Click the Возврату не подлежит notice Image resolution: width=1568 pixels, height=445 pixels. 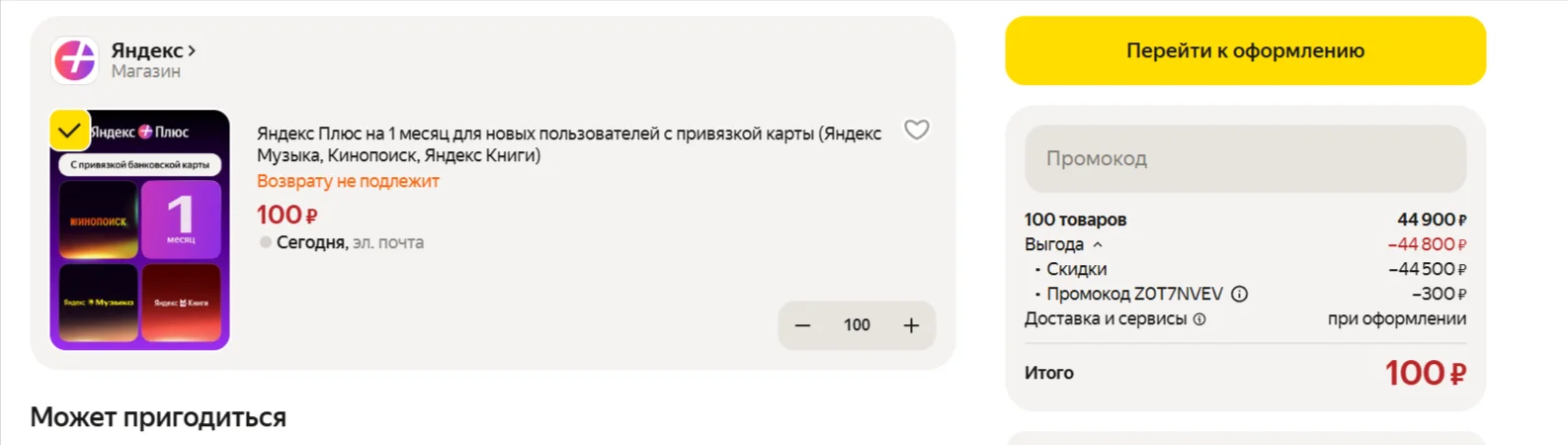pos(348,181)
